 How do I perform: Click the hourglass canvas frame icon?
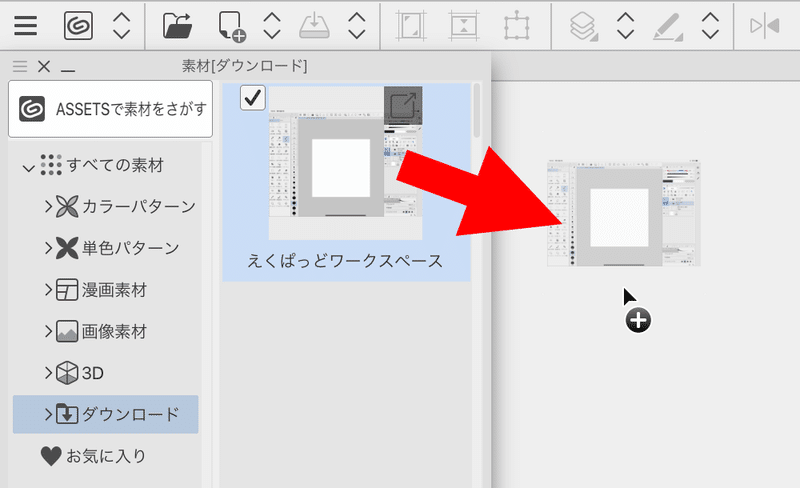point(464,26)
